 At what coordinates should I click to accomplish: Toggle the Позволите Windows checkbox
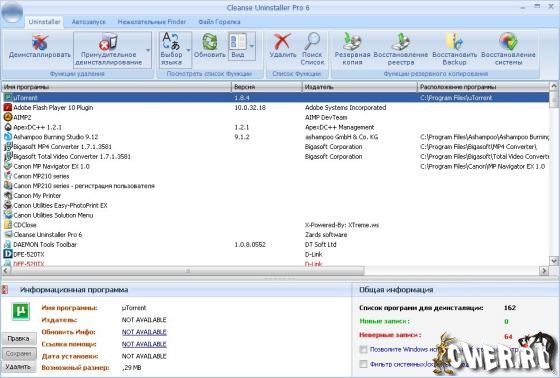[x=363, y=349]
